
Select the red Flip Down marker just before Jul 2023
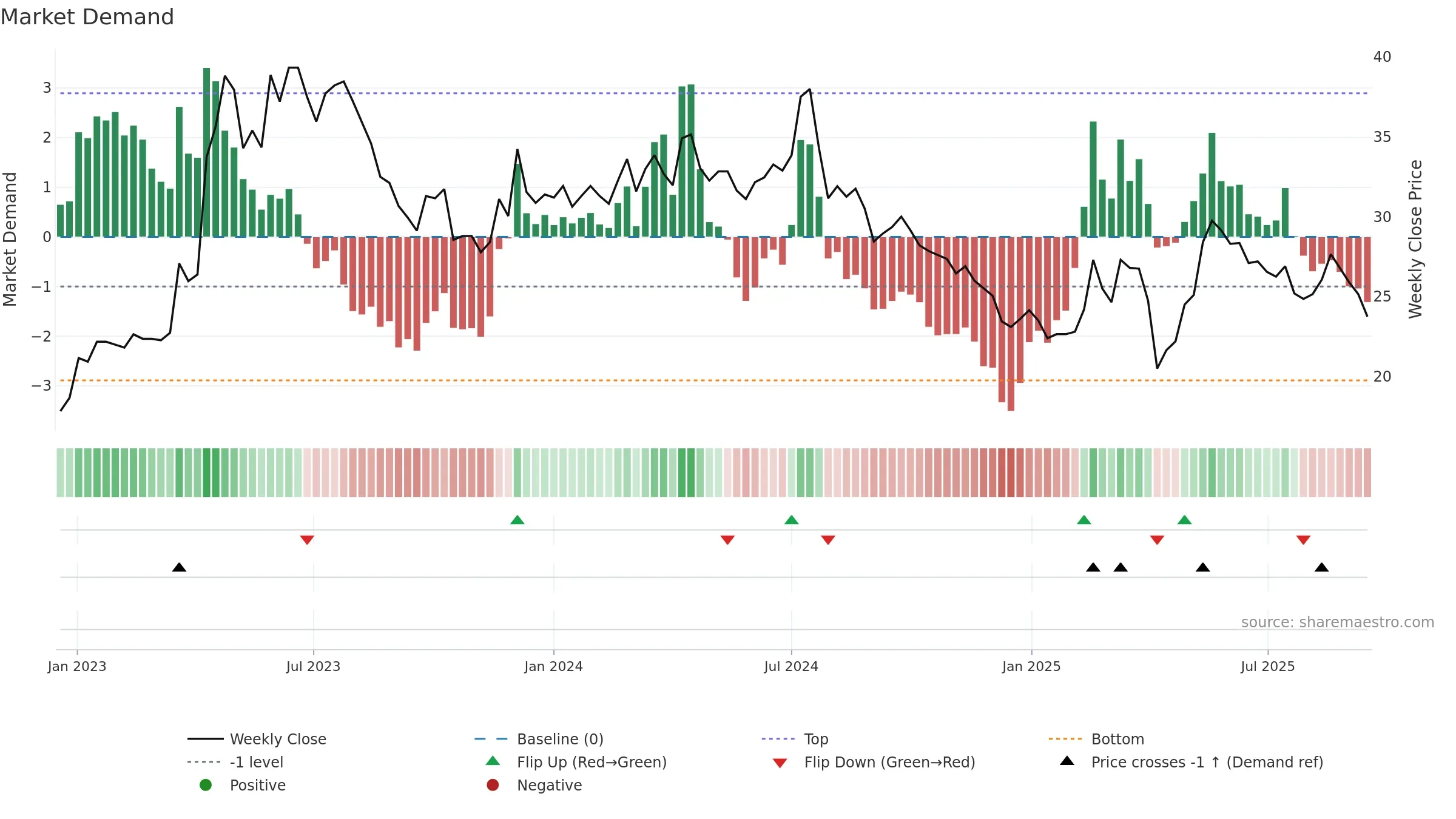click(x=307, y=540)
